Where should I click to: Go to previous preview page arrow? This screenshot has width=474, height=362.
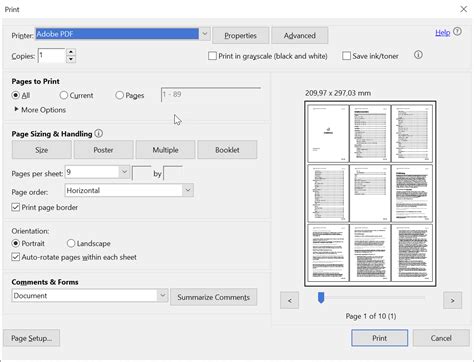point(289,300)
